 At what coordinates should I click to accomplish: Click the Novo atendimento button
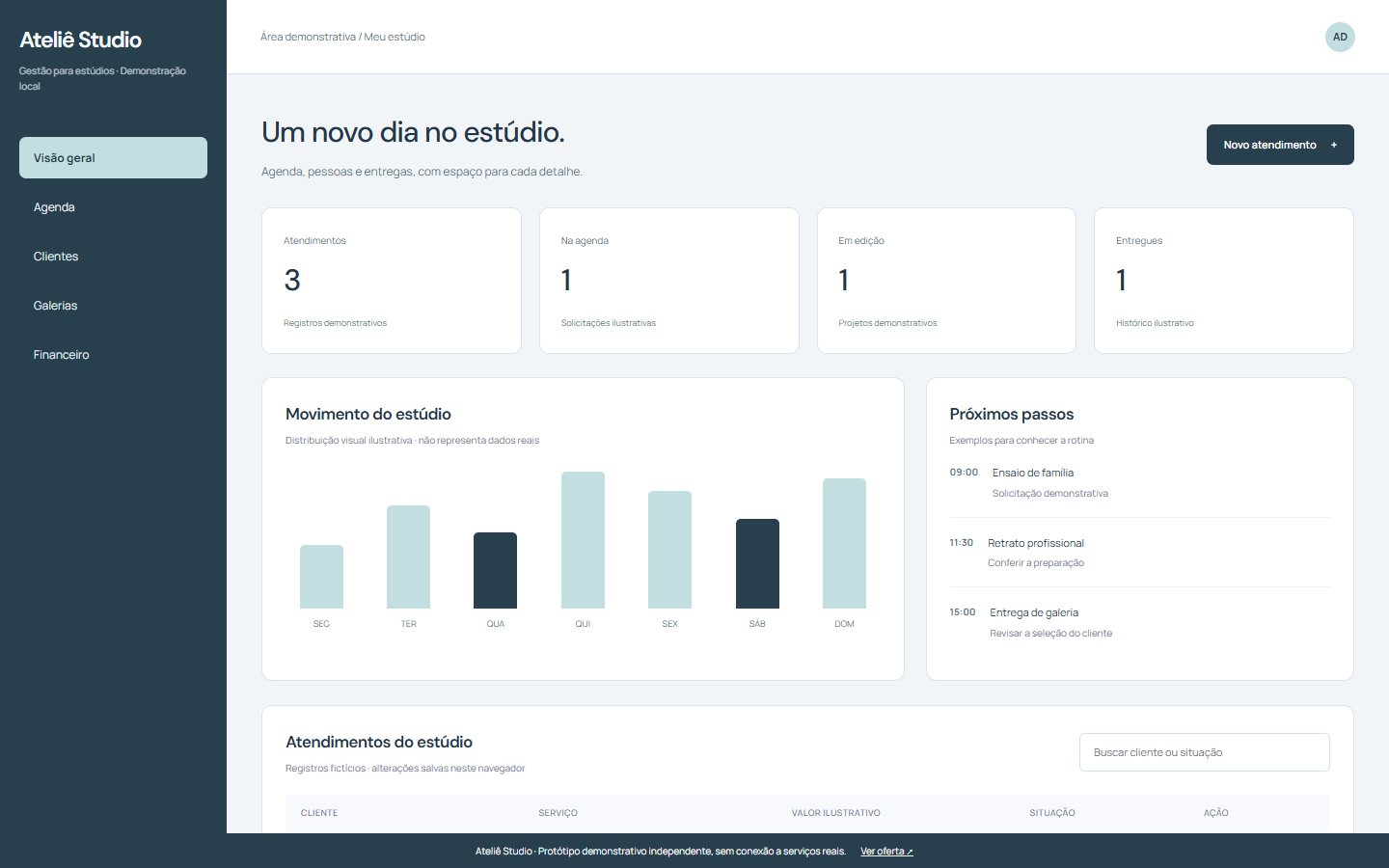(1280, 145)
